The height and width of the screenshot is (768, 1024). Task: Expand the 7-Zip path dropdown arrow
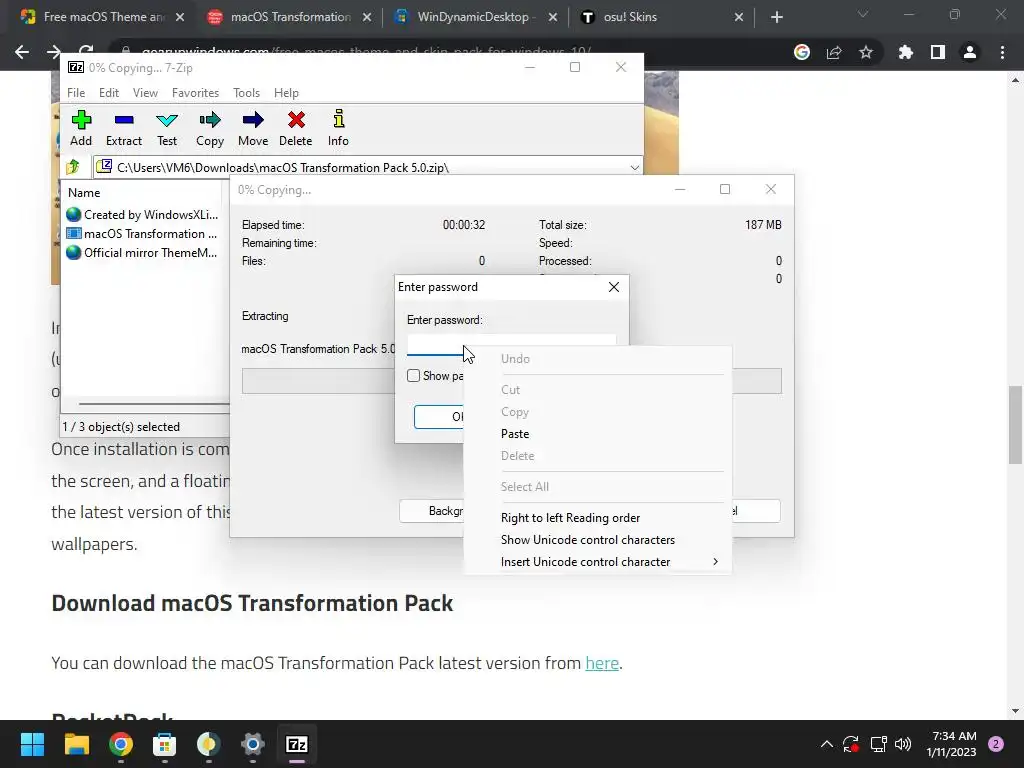[634, 168]
